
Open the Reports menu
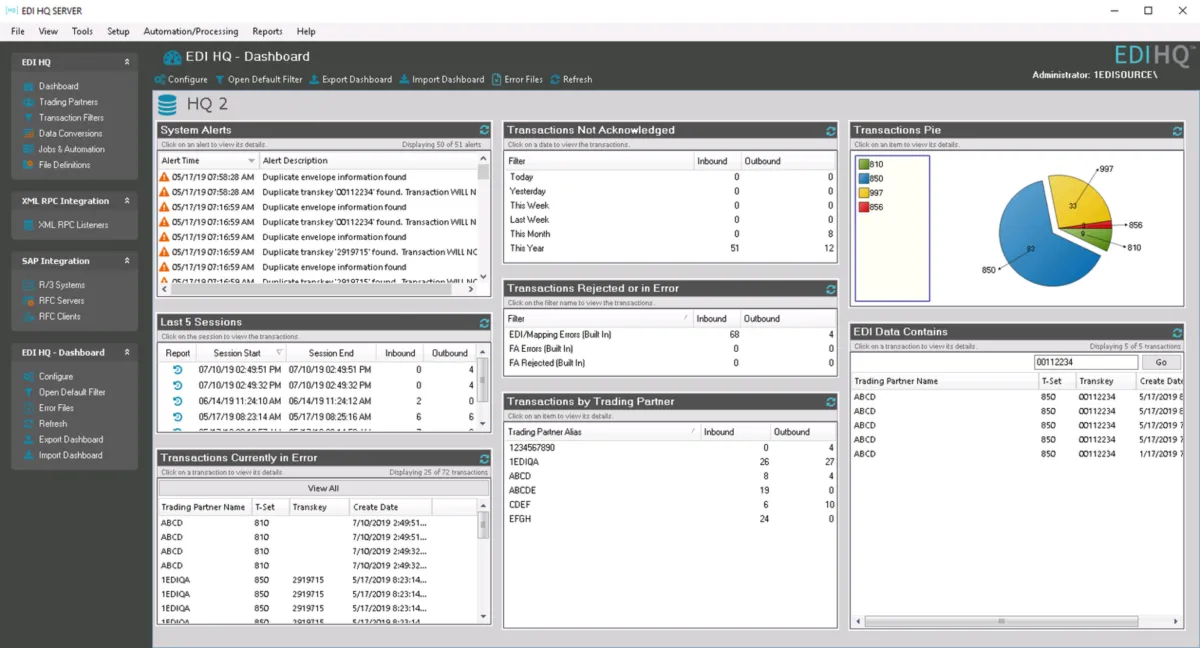267,32
